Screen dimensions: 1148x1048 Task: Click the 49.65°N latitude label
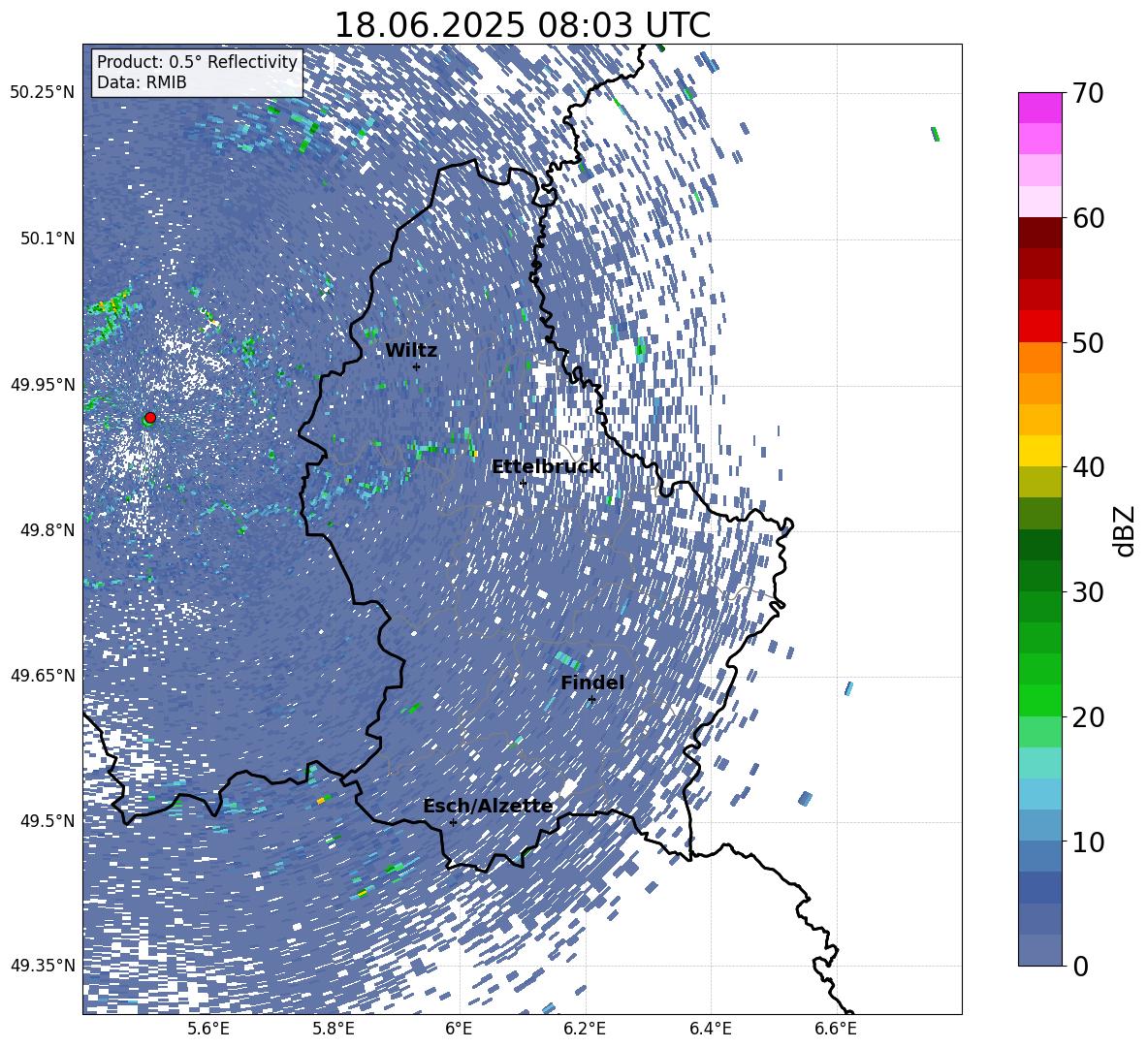(x=43, y=676)
